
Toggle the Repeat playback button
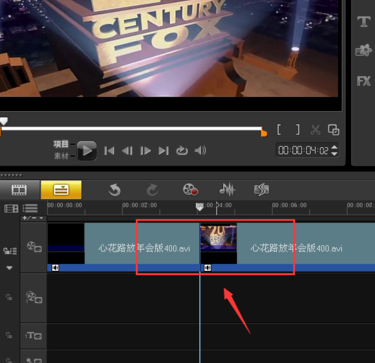[182, 151]
